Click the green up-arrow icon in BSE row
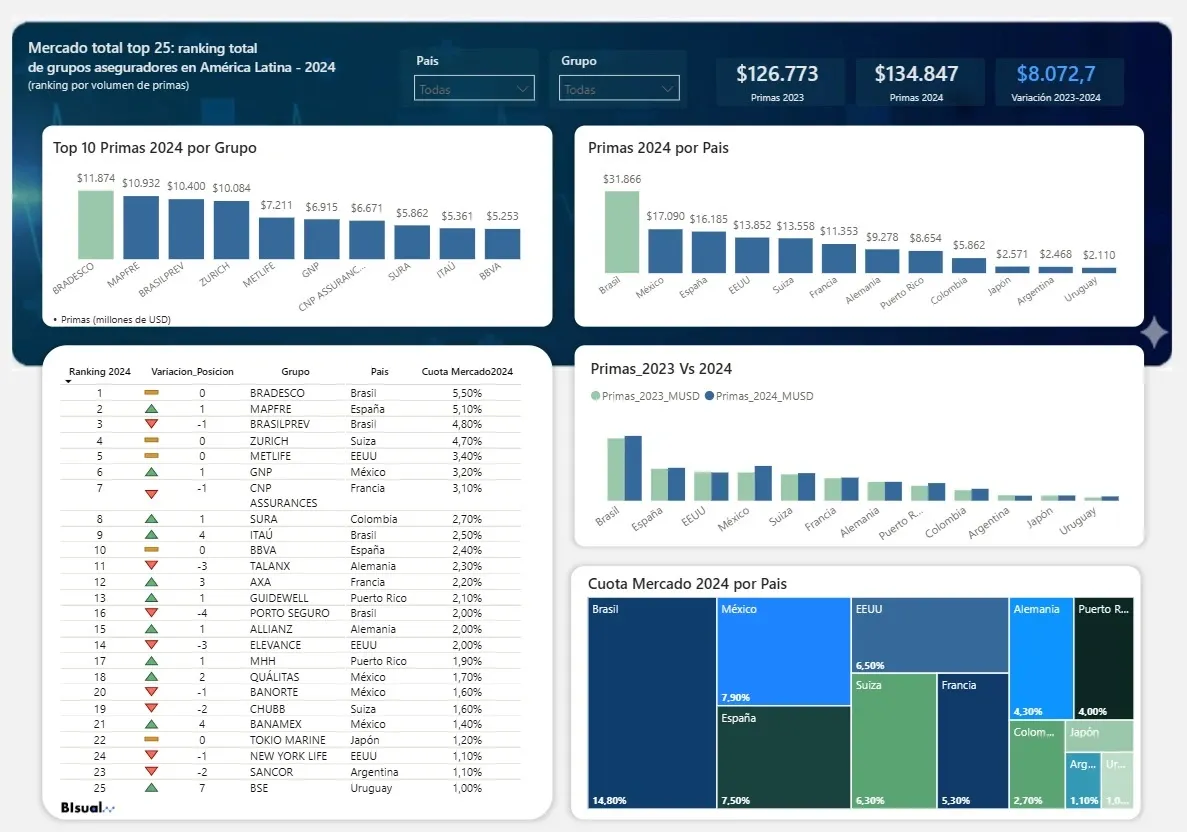 point(151,788)
